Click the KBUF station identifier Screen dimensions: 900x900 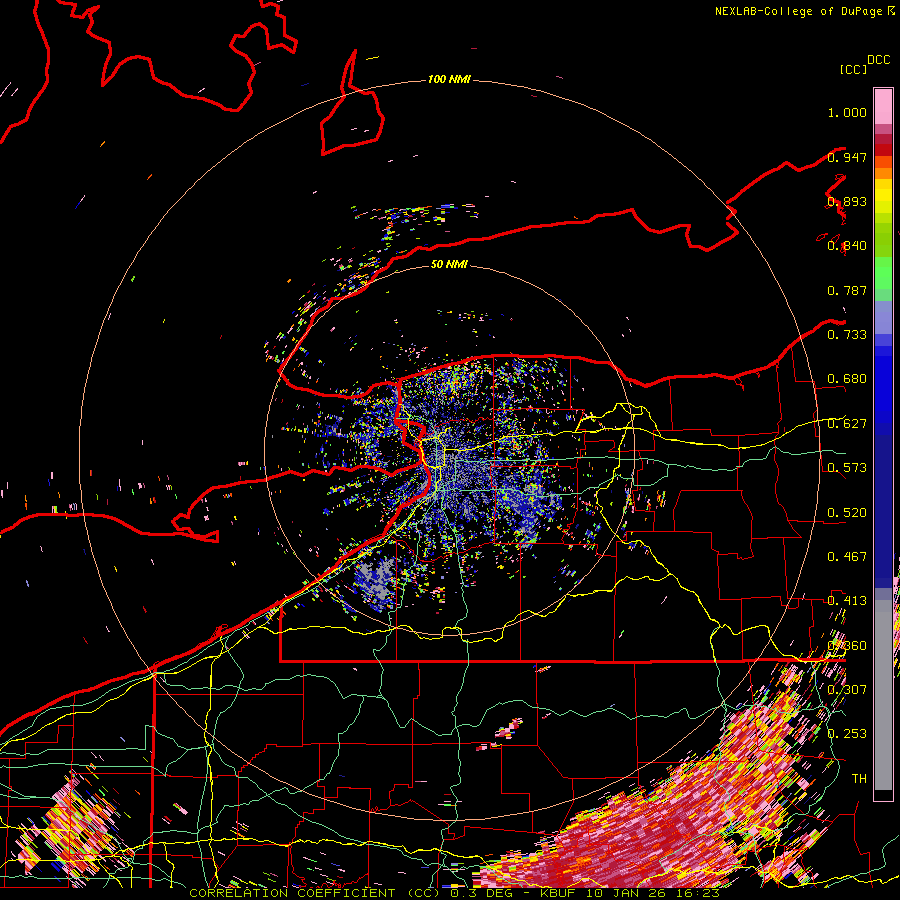click(x=556, y=893)
